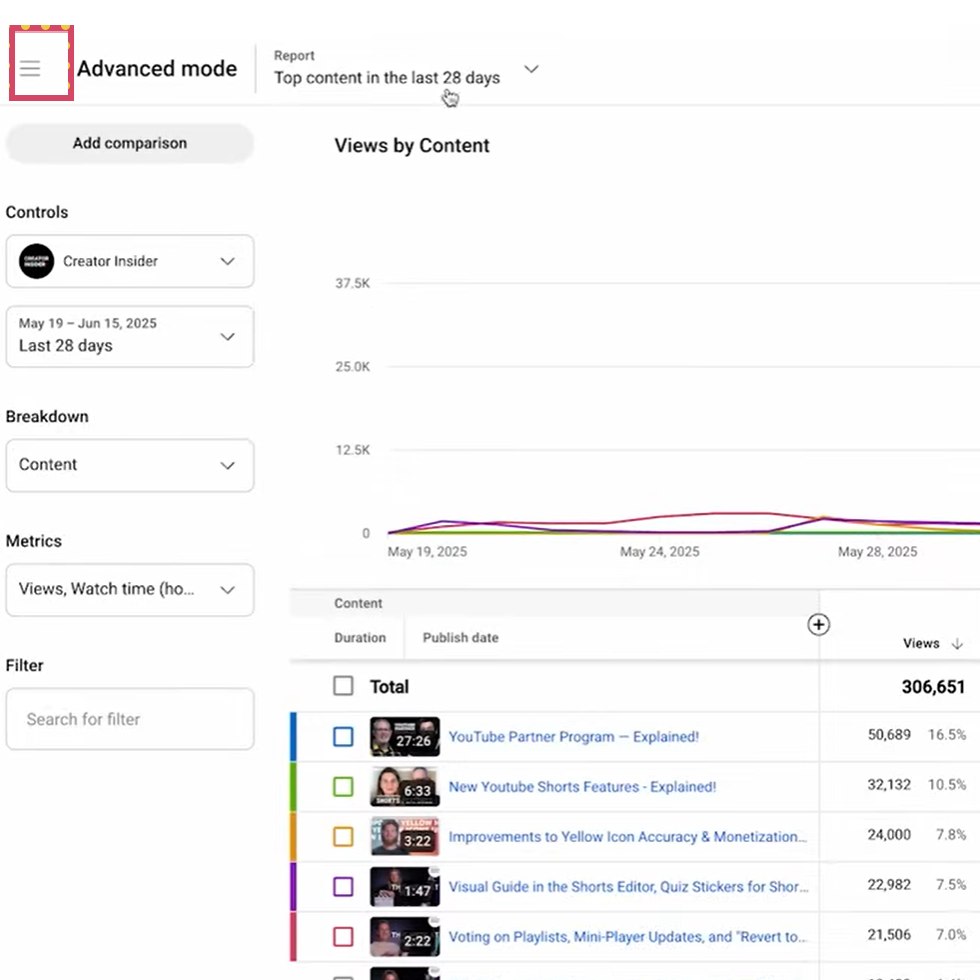Screen dimensions: 980x980
Task: Tick the Visual Guide Shorts Editor checkbox
Action: 343,886
